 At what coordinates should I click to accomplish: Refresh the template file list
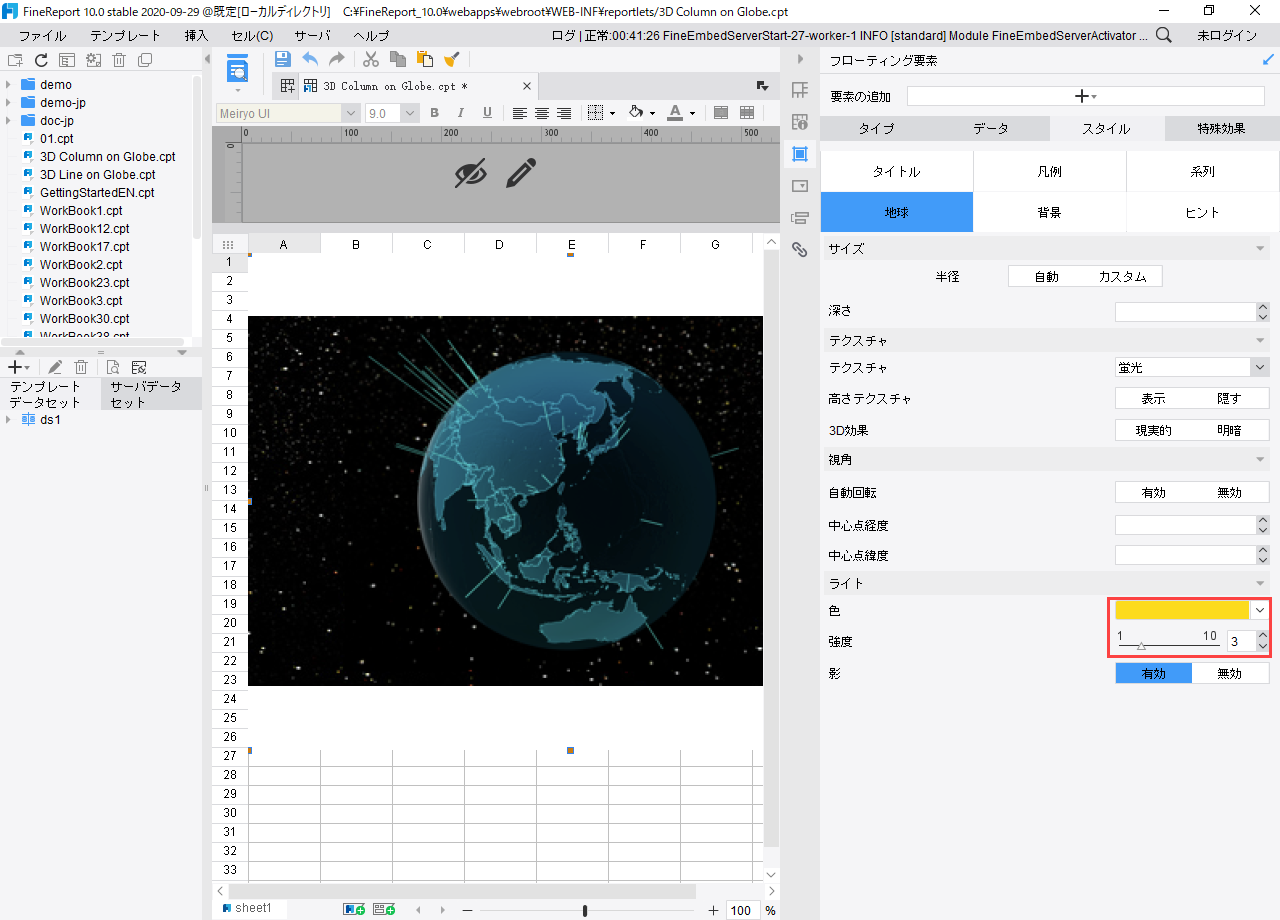41,60
